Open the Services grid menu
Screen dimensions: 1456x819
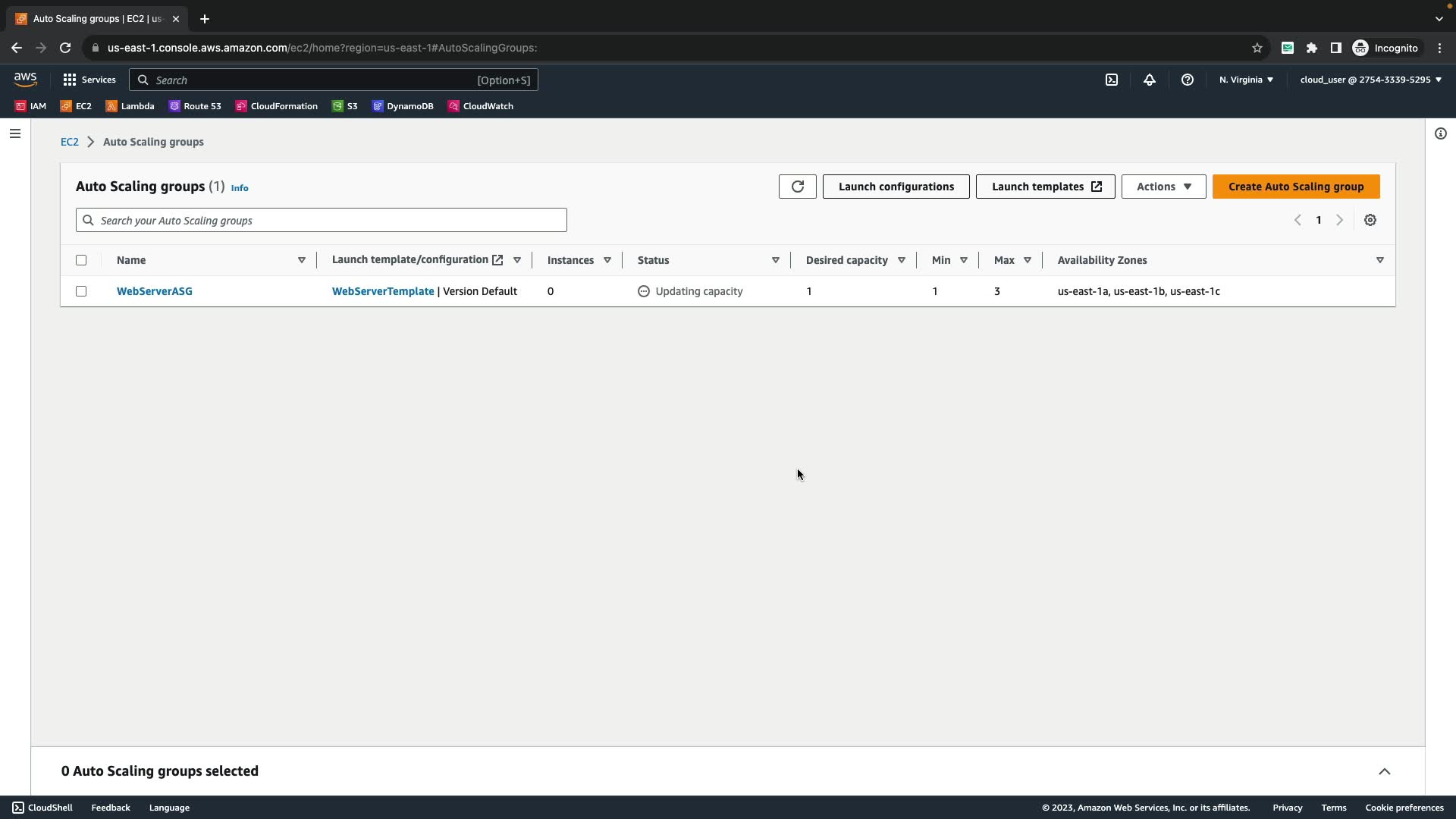[89, 80]
